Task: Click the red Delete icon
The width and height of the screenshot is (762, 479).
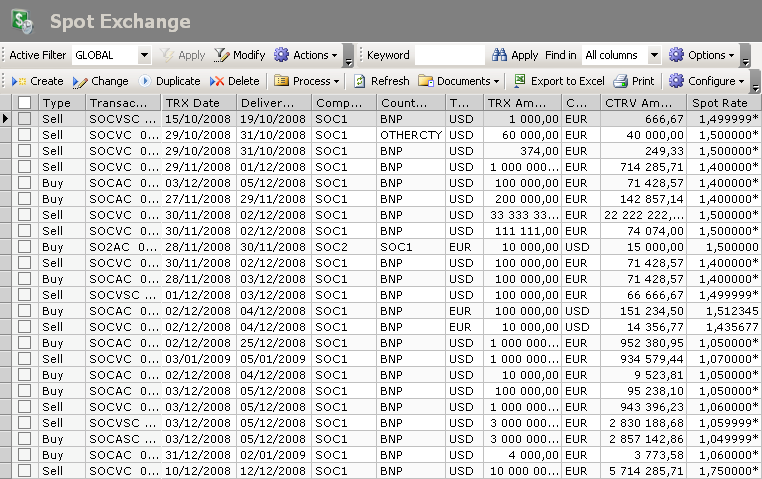Action: 217,81
